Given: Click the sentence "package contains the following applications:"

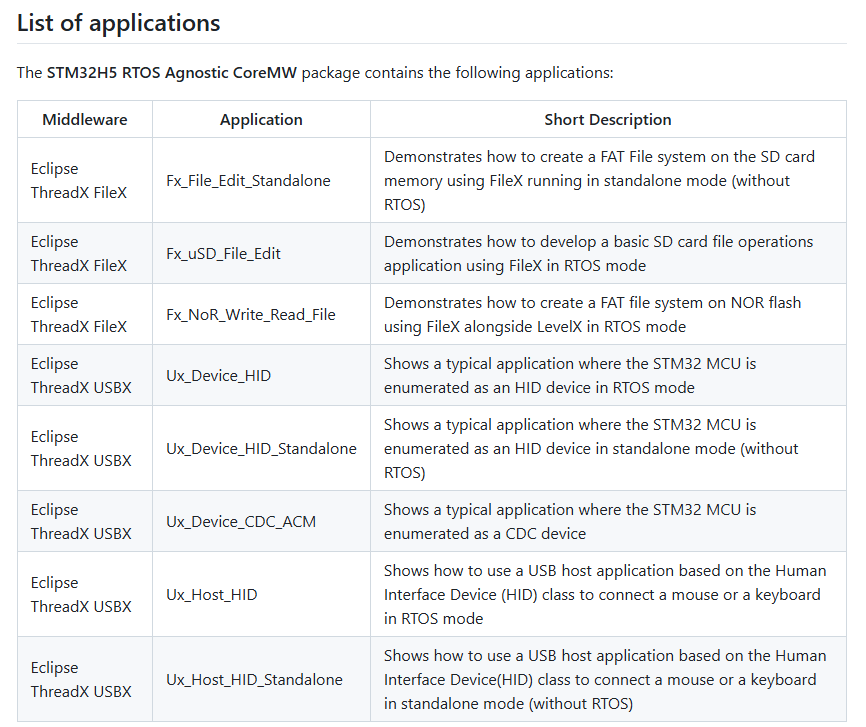Looking at the screenshot, I should tap(457, 73).
